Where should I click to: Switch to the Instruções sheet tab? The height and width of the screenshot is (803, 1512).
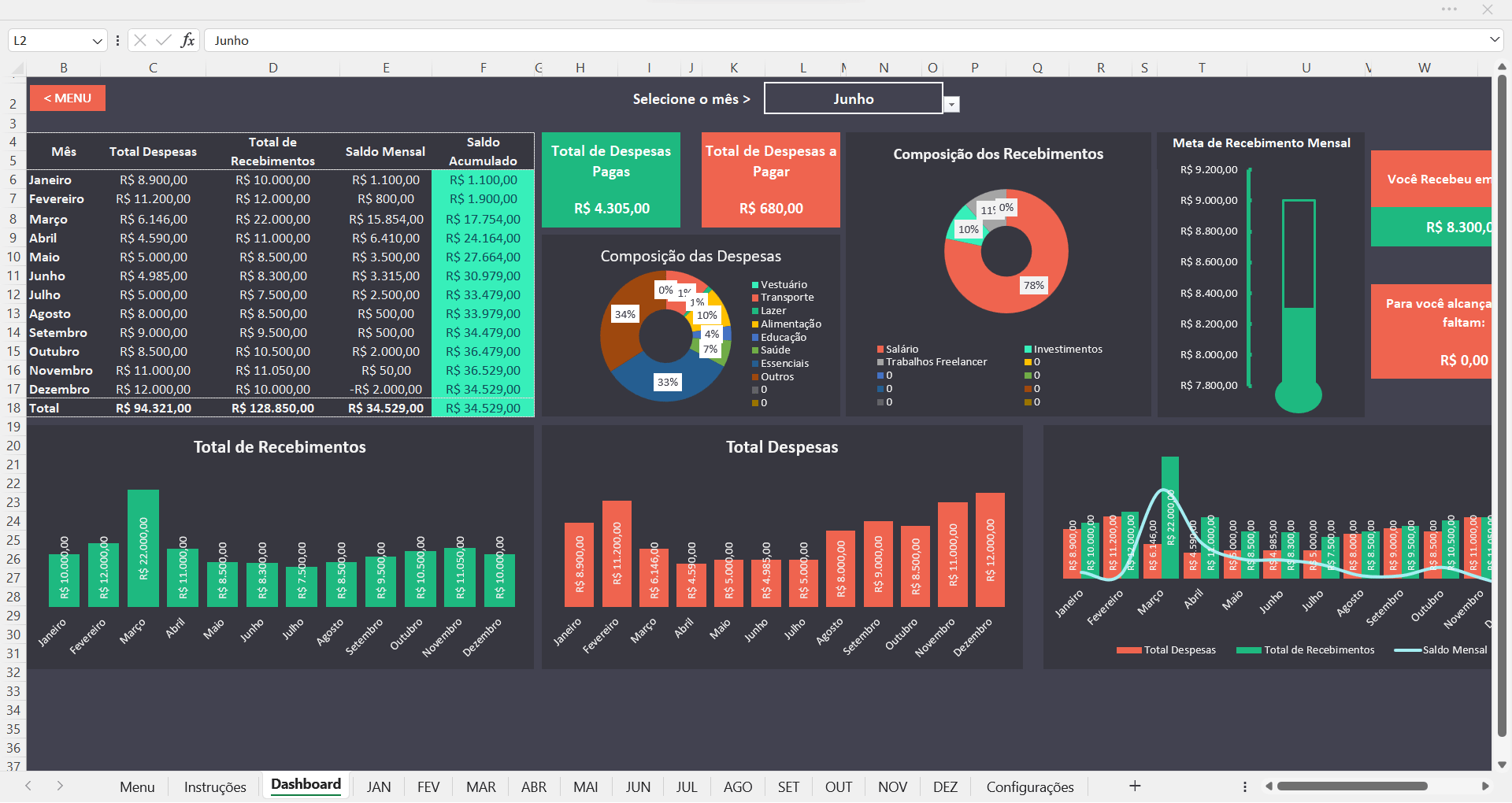215,786
